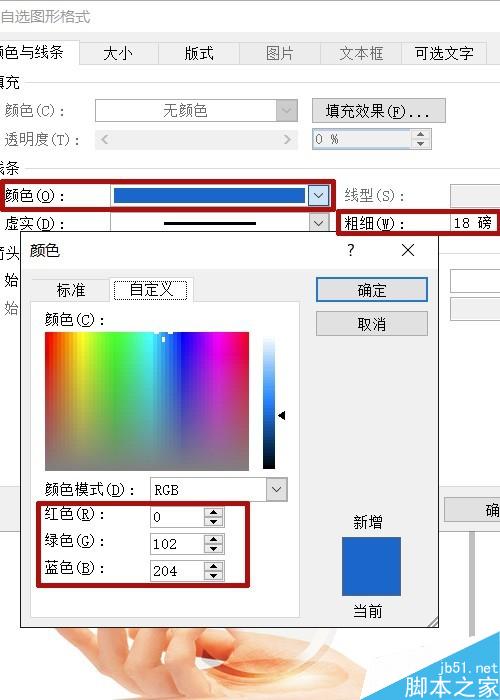Image resolution: width=500 pixels, height=700 pixels.
Task: Click the left arrow of the 透明度 slider
Action: coord(104,139)
